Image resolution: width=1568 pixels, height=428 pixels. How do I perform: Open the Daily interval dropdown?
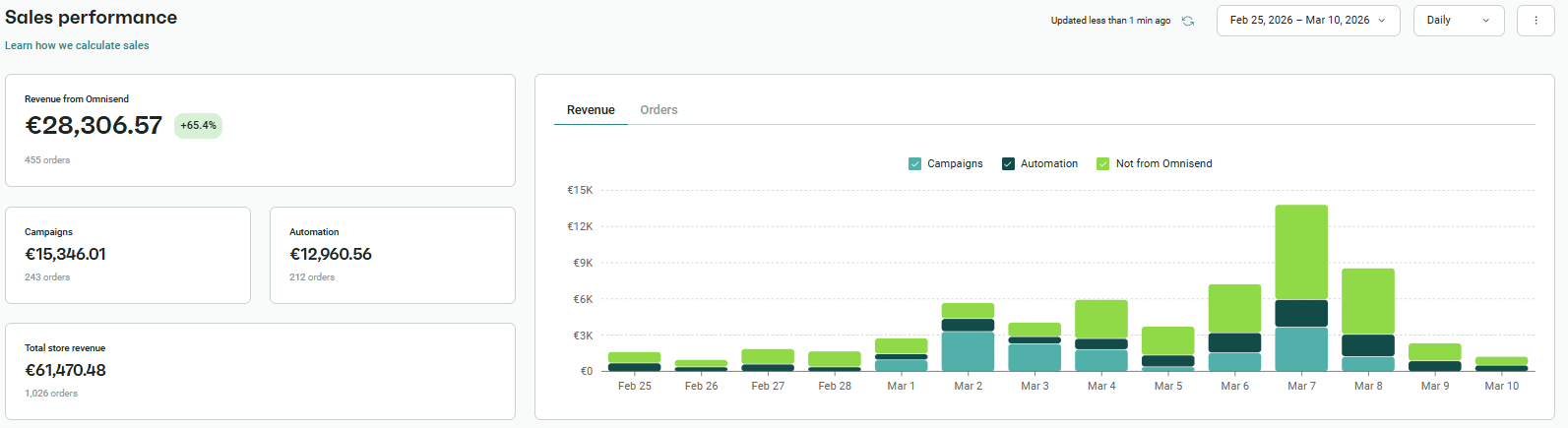1459,21
